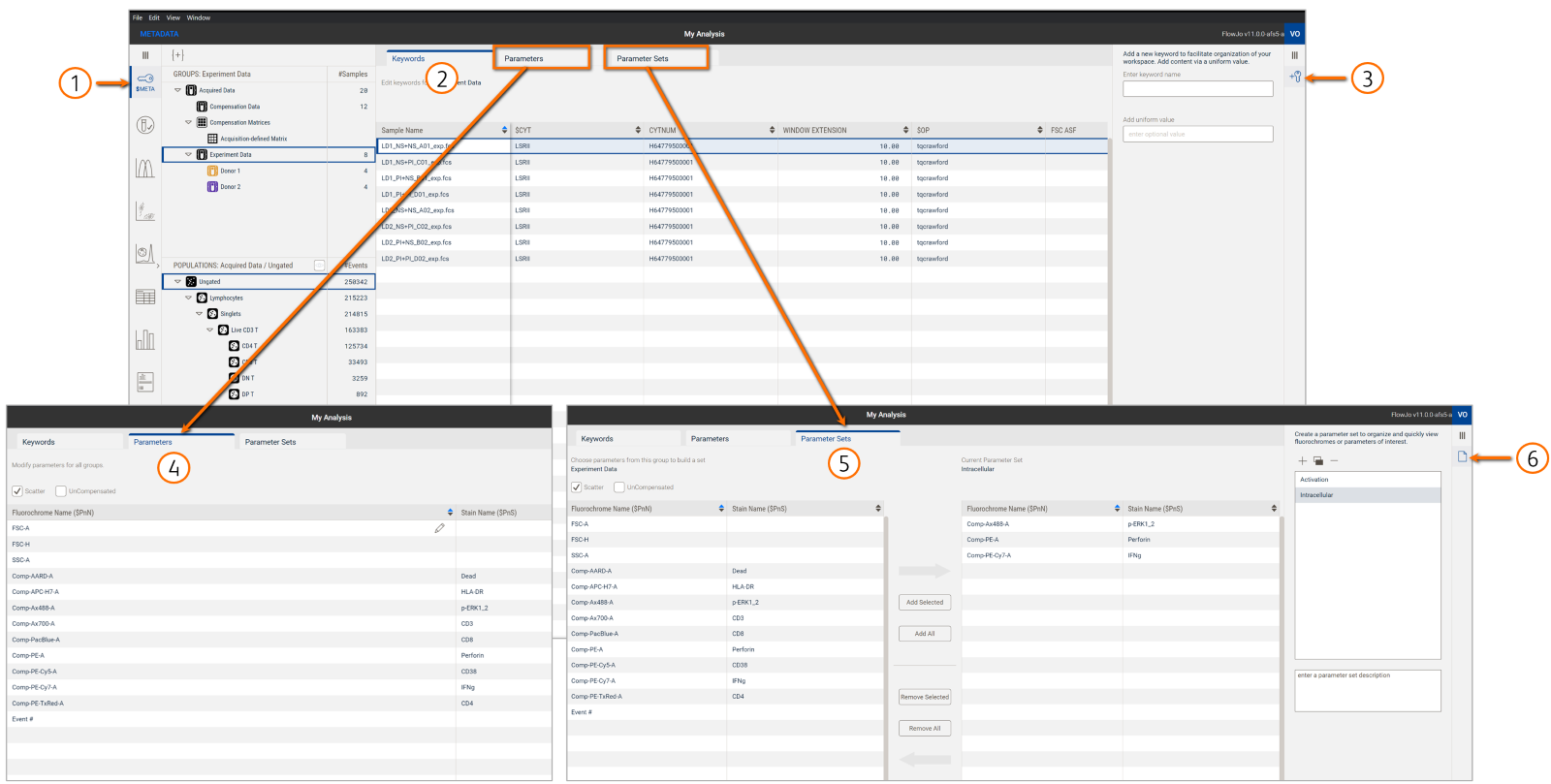1551x784 pixels.
Task: Collapse the Experiment Data group
Action: (x=188, y=154)
